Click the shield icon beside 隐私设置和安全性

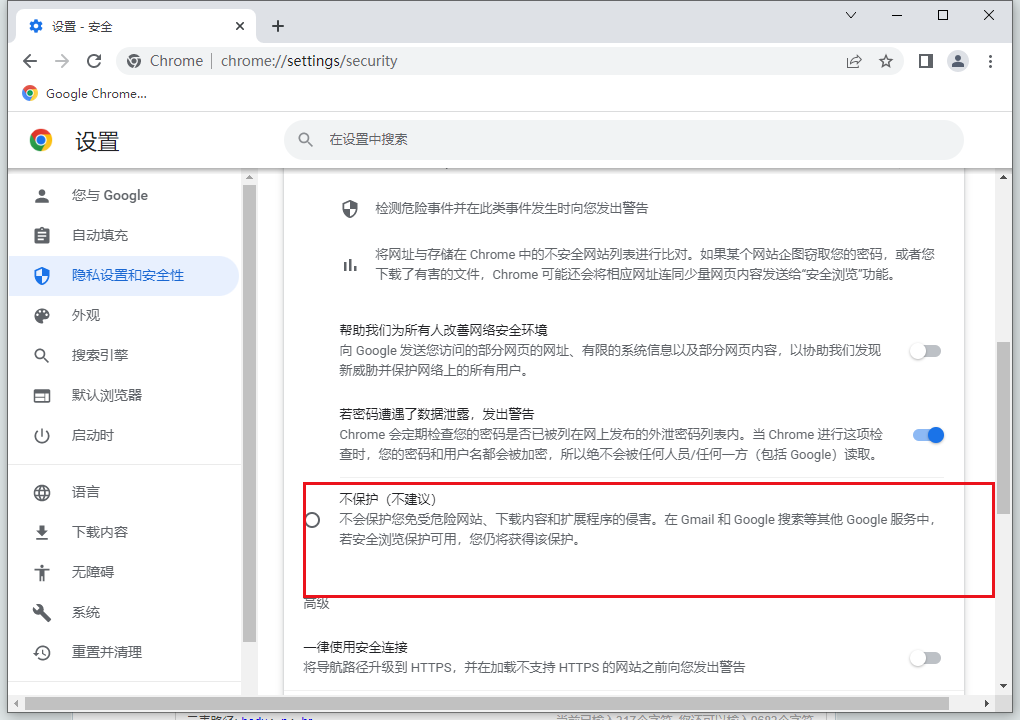coord(42,276)
